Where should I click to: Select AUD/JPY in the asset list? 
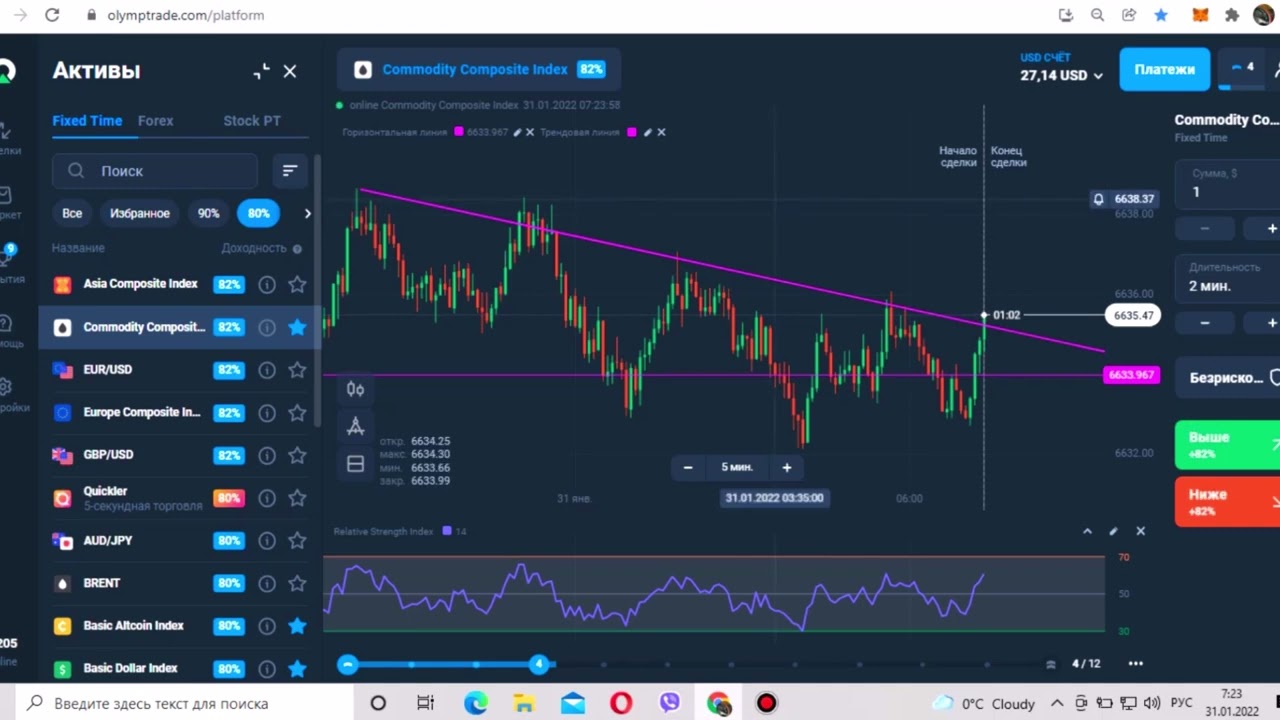coord(180,541)
